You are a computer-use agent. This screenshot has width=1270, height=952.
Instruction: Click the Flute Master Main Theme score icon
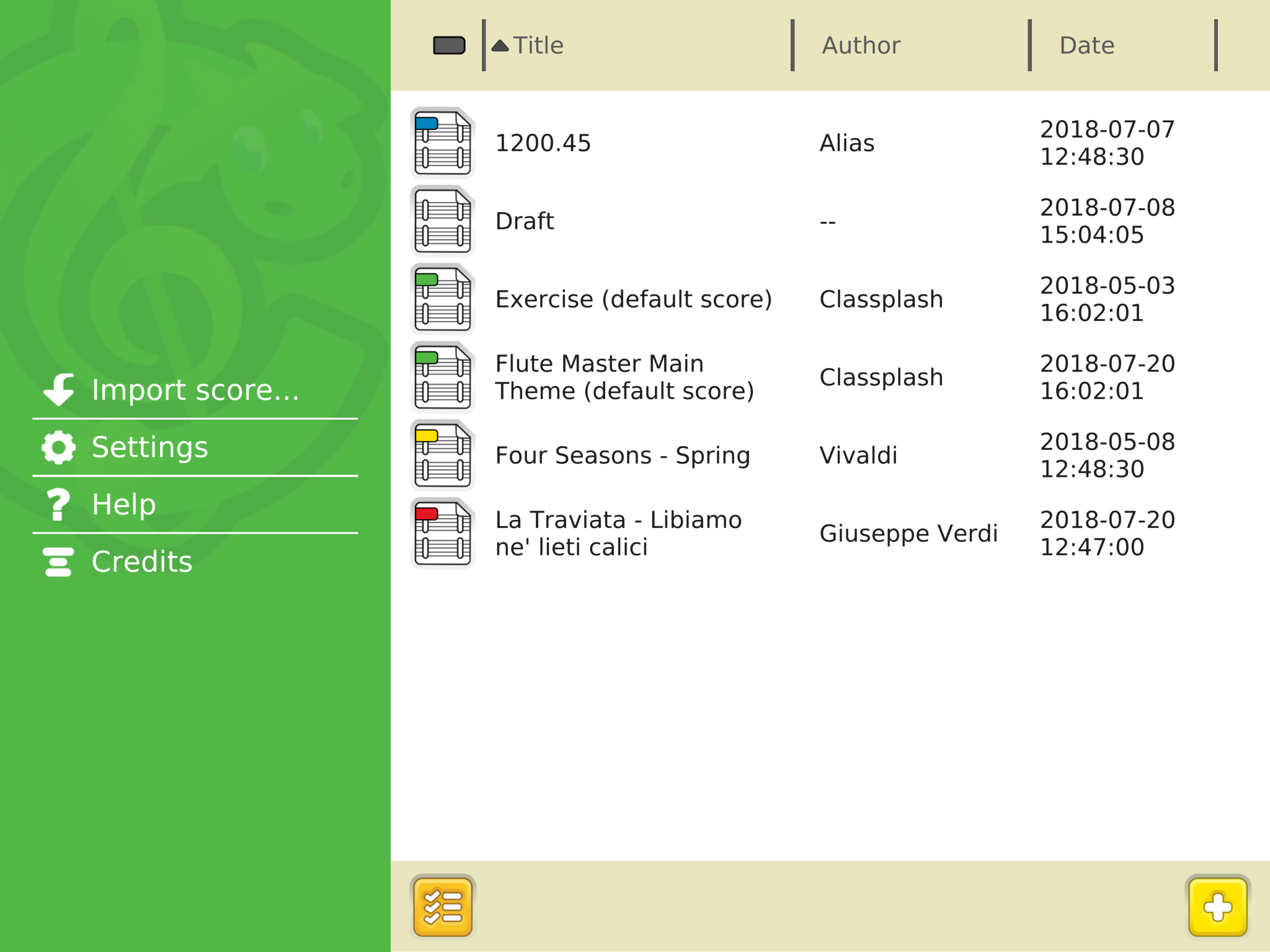tap(442, 377)
